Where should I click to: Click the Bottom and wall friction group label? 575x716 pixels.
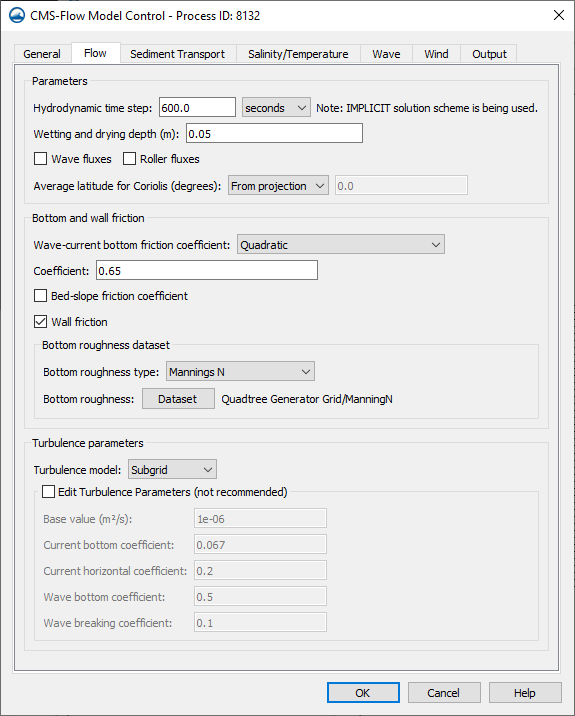coord(88,218)
